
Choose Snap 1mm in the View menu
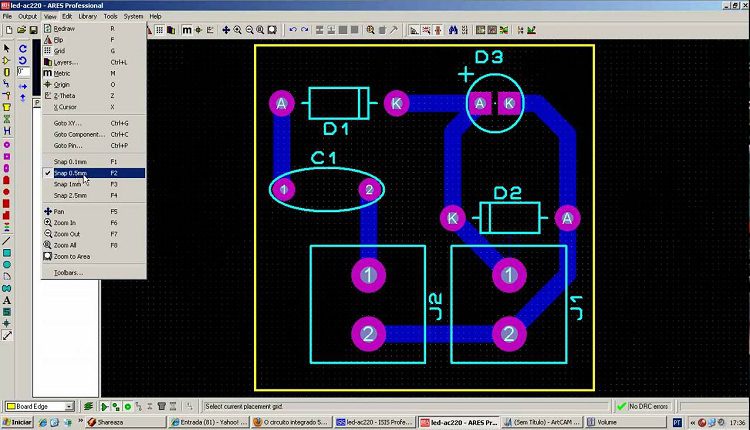point(70,184)
